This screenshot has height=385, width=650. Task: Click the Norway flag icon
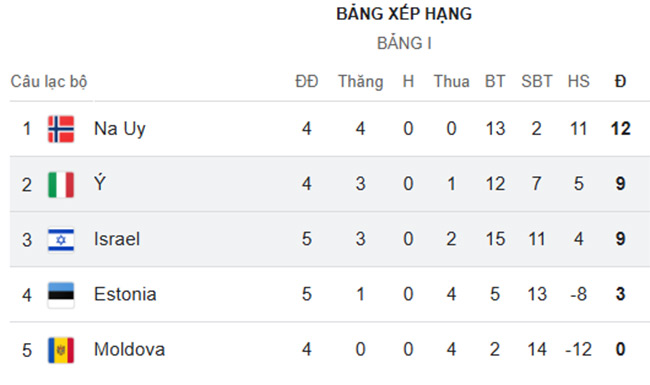(61, 129)
